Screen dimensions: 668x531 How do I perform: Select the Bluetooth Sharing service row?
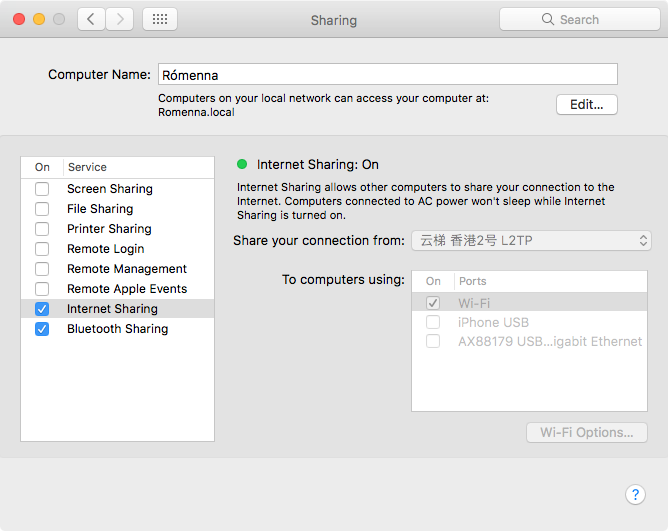tap(118, 329)
